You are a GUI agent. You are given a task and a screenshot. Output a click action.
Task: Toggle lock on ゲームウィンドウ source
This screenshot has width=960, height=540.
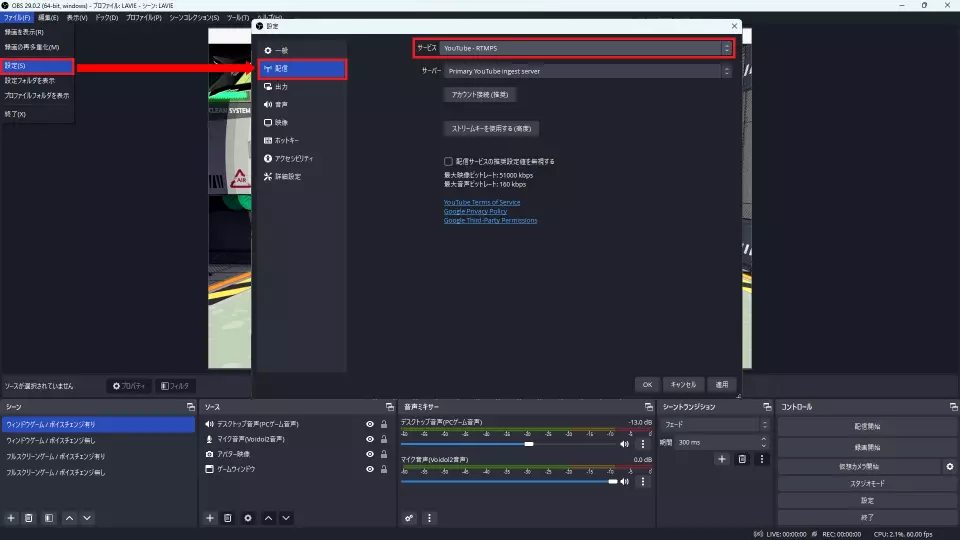(x=384, y=469)
